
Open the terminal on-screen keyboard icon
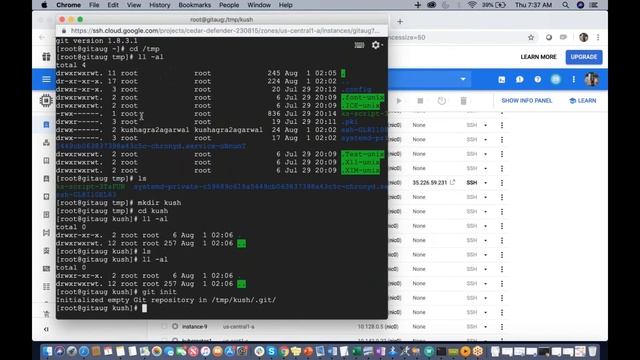359,45
